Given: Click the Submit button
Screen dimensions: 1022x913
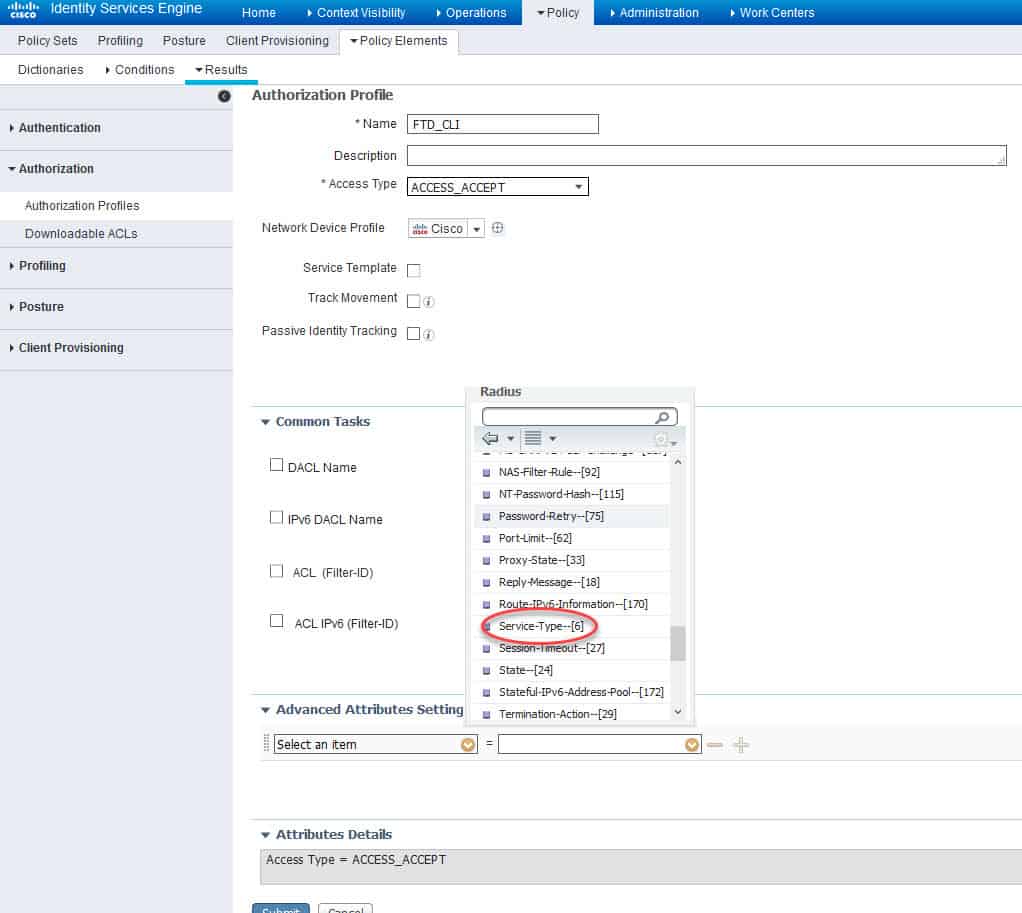Looking at the screenshot, I should 281,908.
